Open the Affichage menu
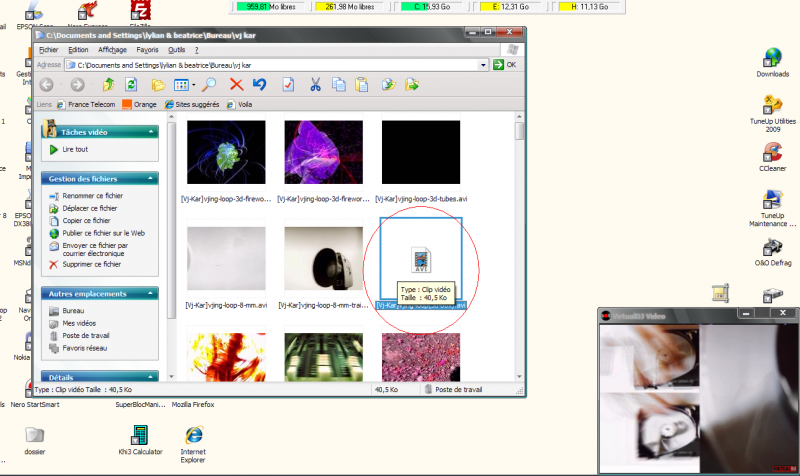Image resolution: width=800 pixels, height=476 pixels. tap(112, 49)
